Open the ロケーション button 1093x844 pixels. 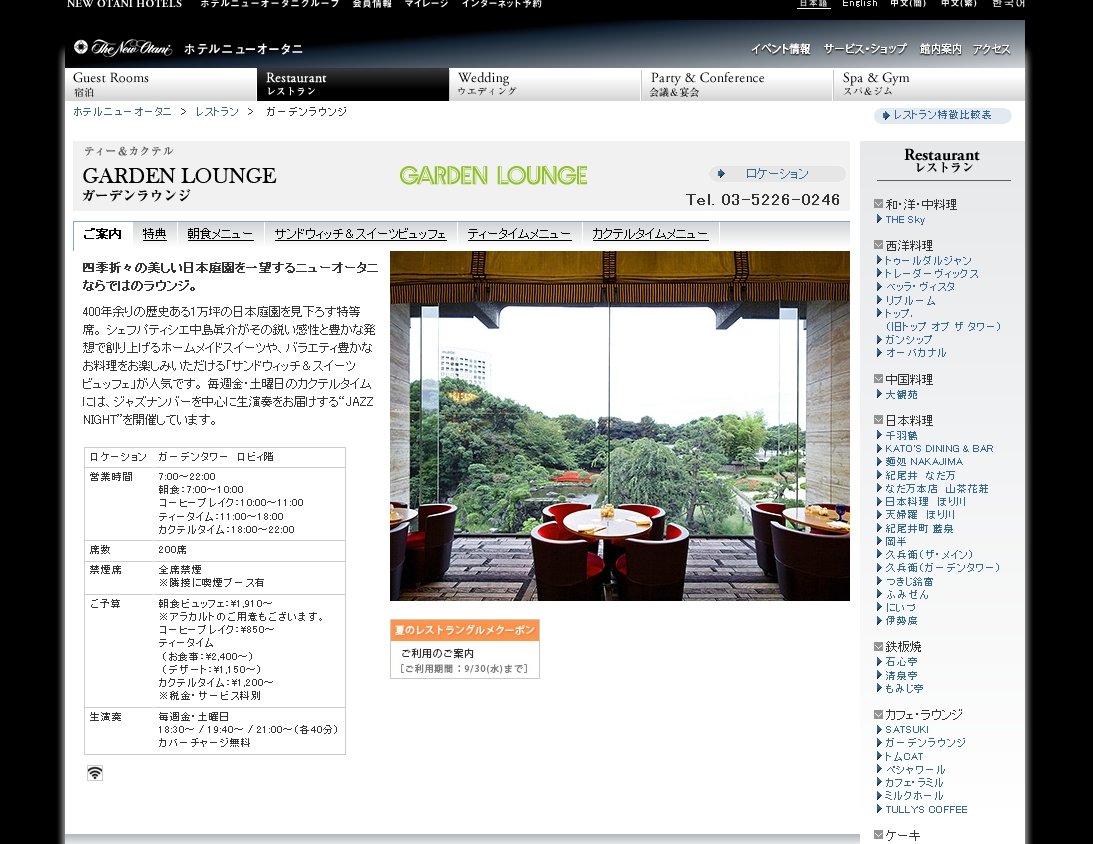(x=777, y=174)
